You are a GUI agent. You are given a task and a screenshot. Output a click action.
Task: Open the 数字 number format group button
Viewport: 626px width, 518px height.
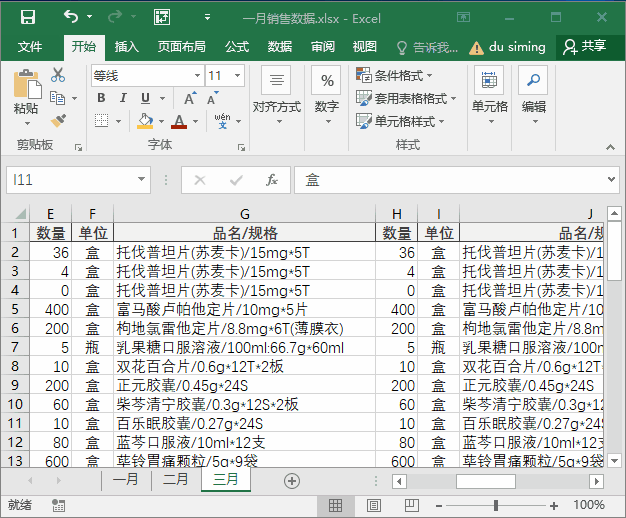point(327,96)
